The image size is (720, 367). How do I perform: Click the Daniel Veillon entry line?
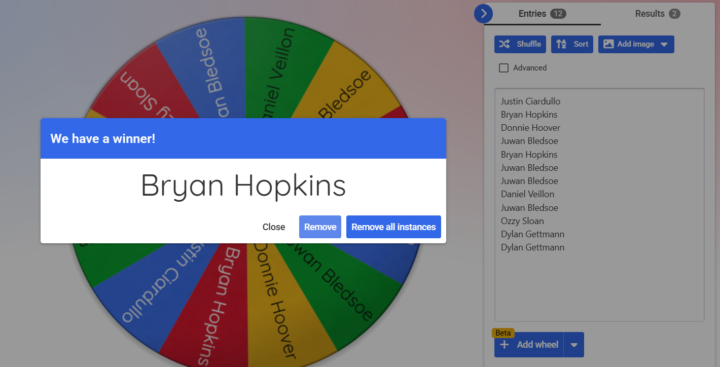pos(527,194)
